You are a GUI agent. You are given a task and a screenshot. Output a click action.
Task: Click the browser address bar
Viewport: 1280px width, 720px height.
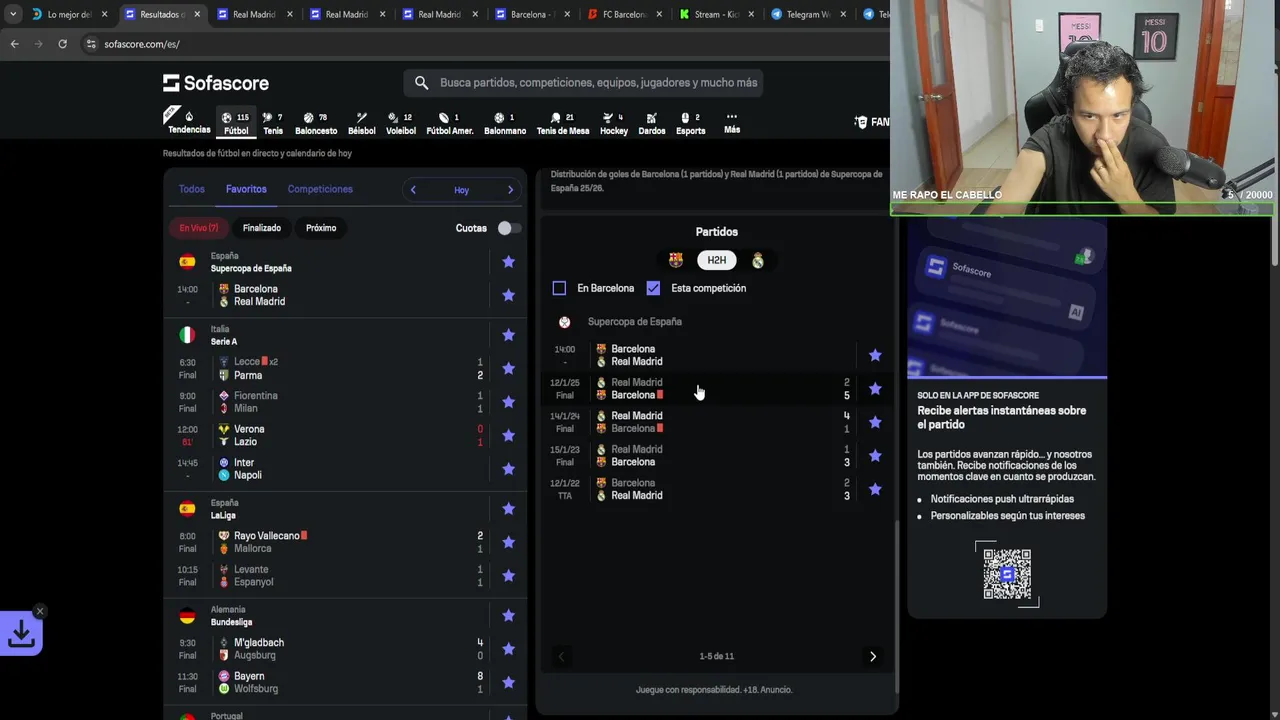[x=480, y=44]
